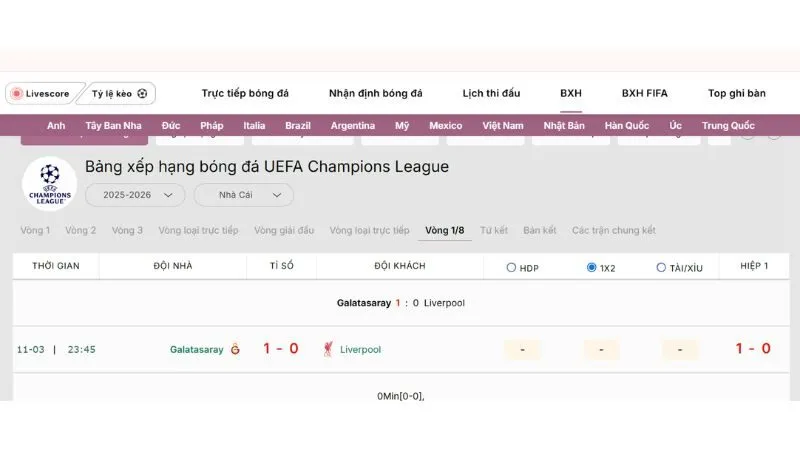Click the soccer ball icon on Tỷ lệ kèo
Screen dimensions: 800x450
[142, 94]
